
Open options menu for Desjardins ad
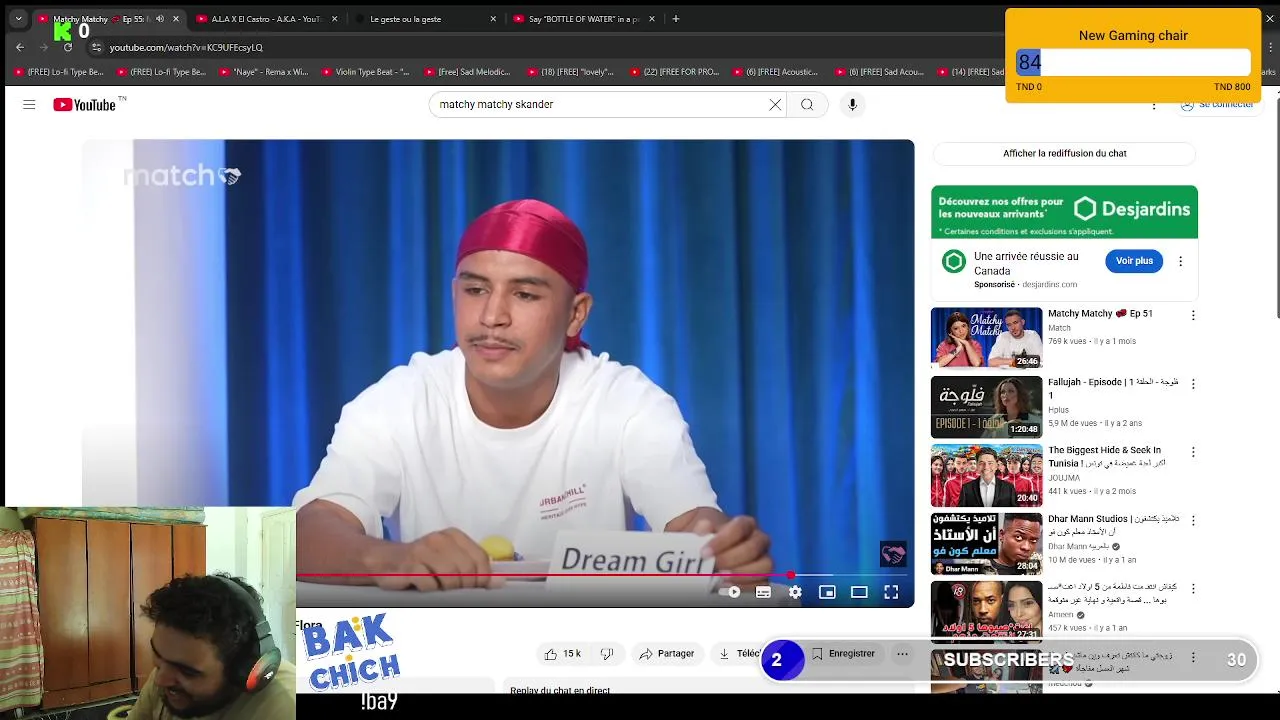click(1180, 261)
